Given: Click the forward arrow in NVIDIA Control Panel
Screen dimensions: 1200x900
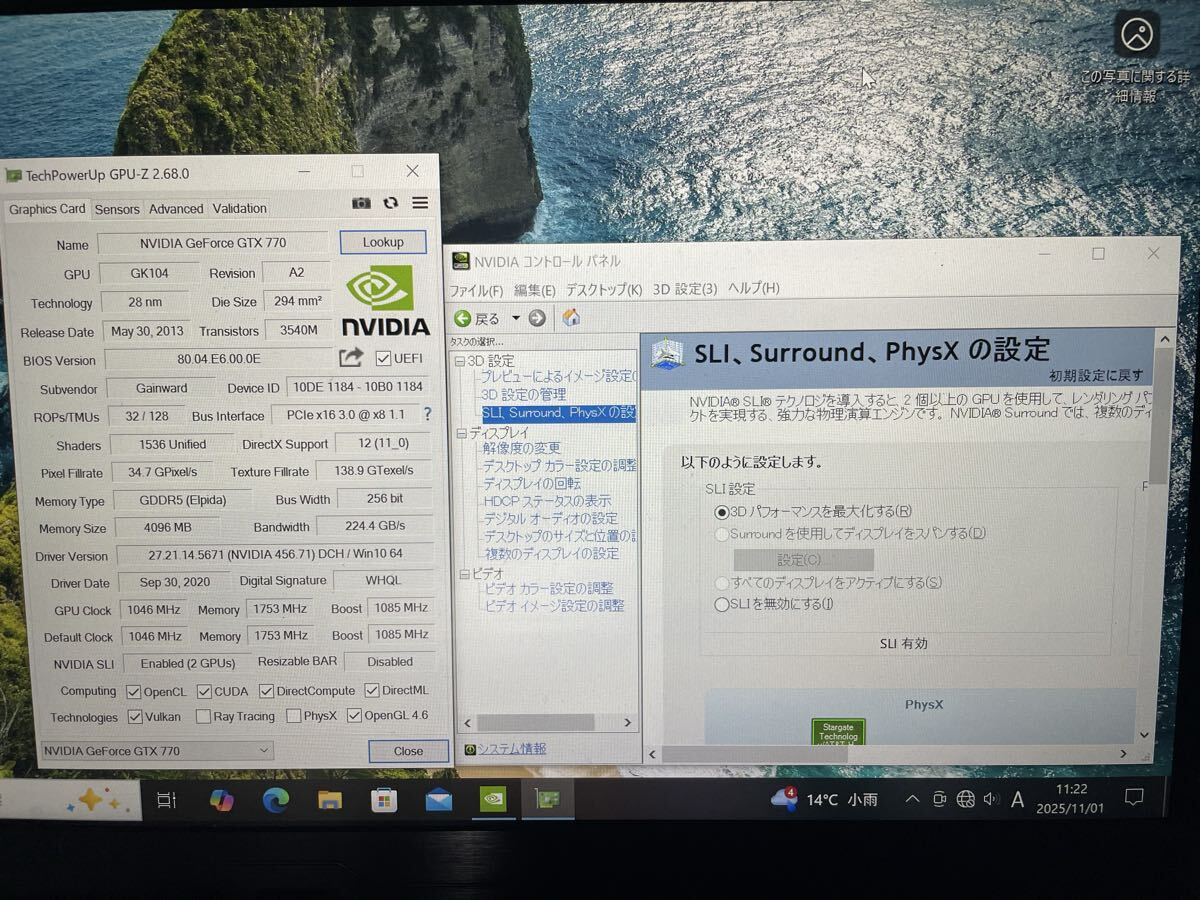Looking at the screenshot, I should coord(537,318).
